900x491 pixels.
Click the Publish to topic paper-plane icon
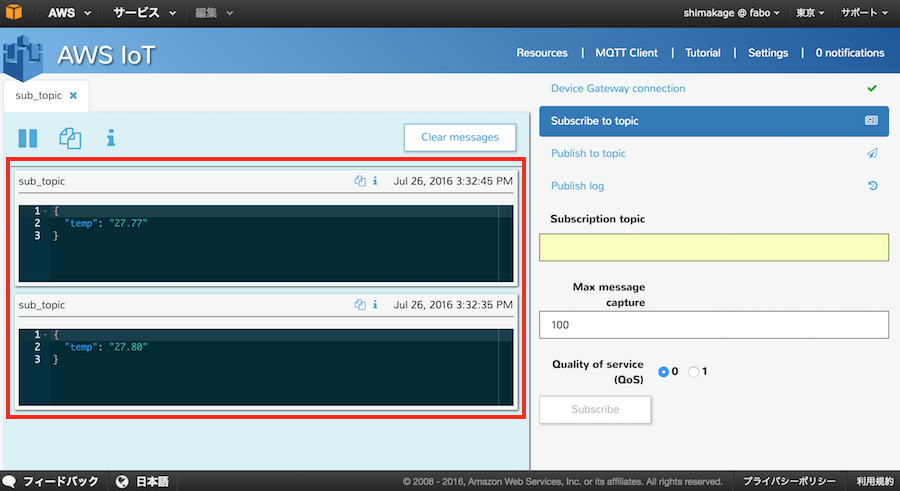872,154
